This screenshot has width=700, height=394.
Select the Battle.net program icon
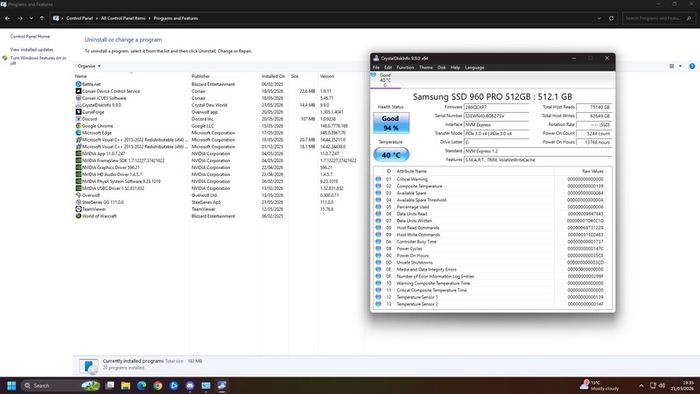point(78,84)
